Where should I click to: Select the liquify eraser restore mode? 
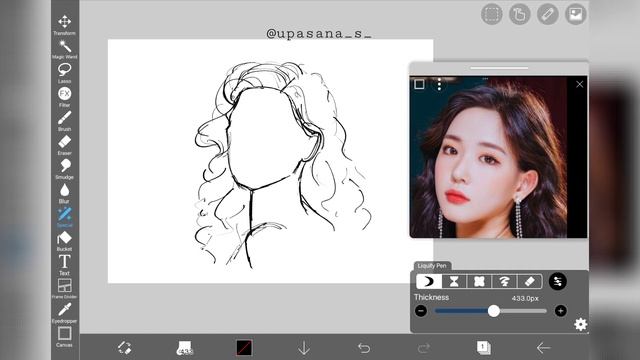click(x=529, y=281)
